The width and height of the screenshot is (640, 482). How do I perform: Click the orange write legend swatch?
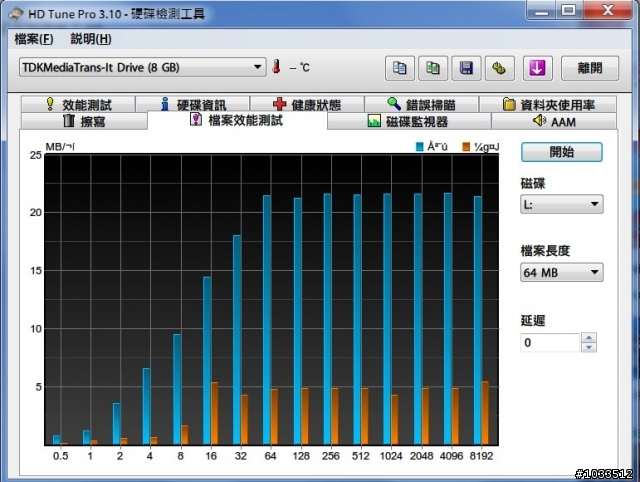pos(466,147)
